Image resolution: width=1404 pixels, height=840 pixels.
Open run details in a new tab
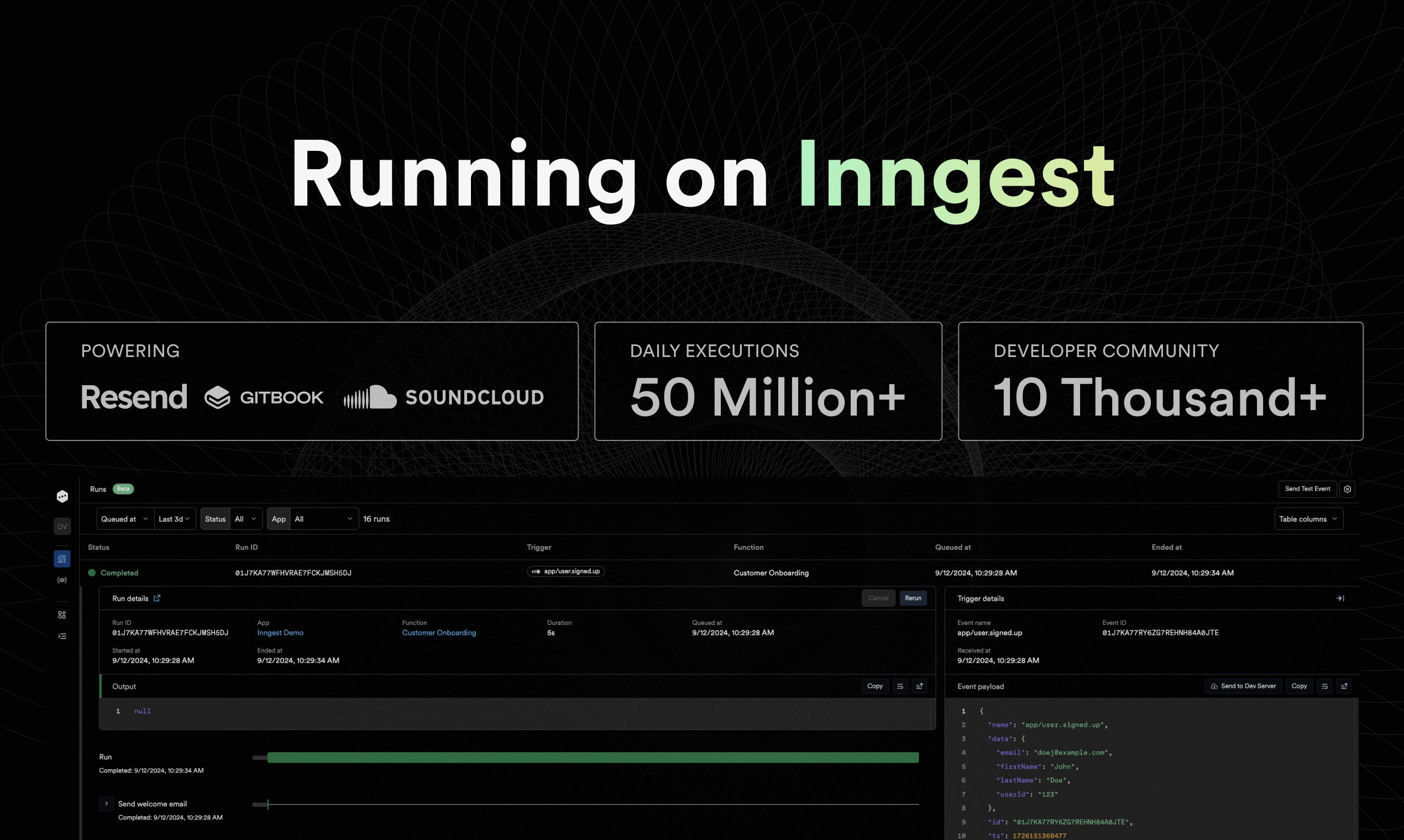click(157, 598)
